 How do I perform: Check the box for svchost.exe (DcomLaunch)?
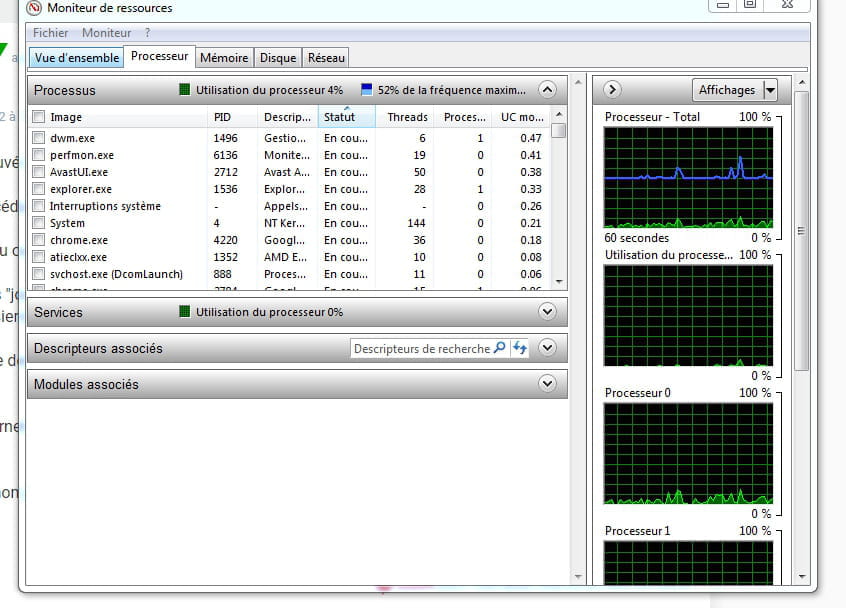click(x=38, y=274)
